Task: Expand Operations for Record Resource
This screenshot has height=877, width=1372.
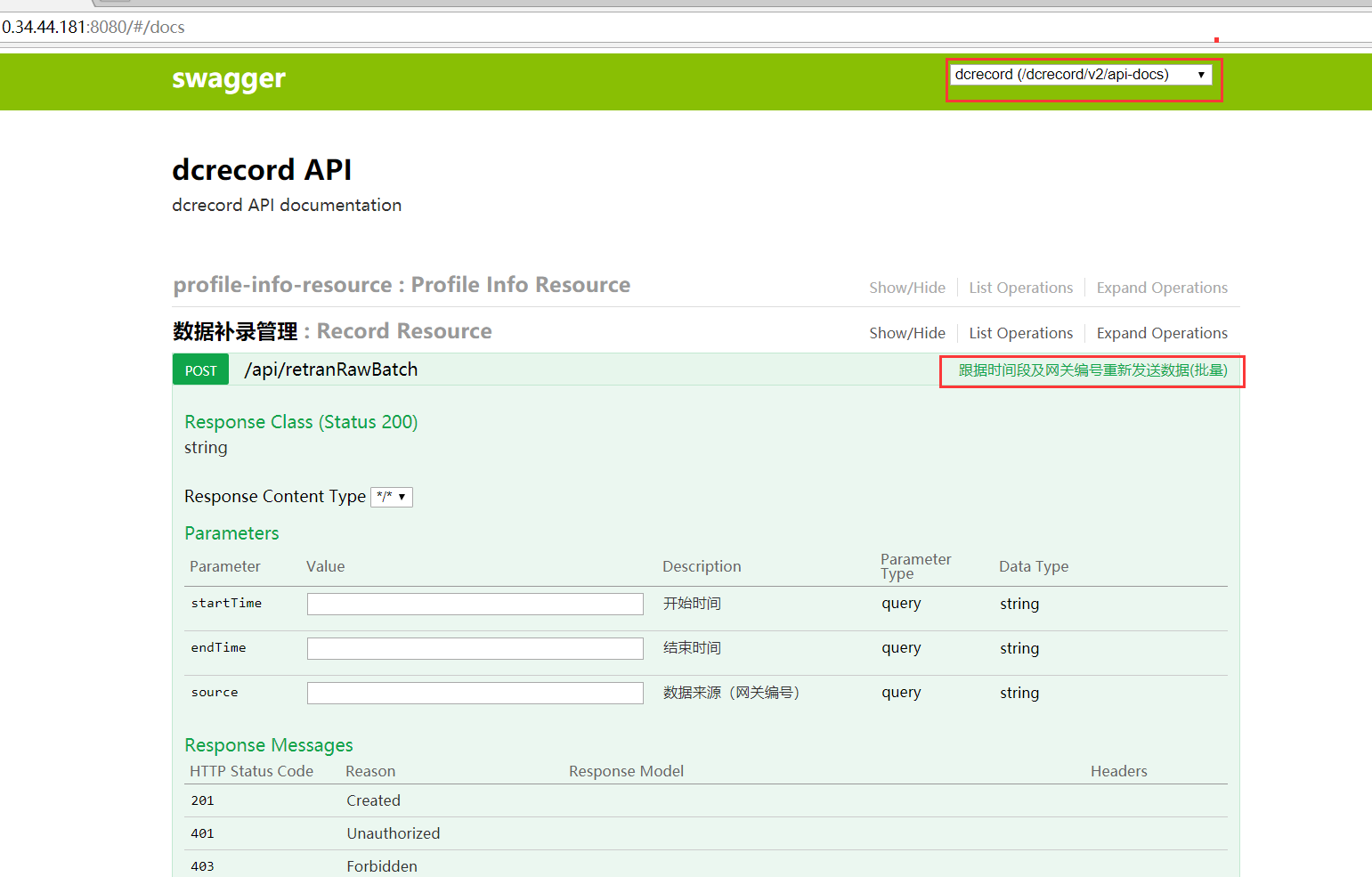Action: click(x=1161, y=333)
